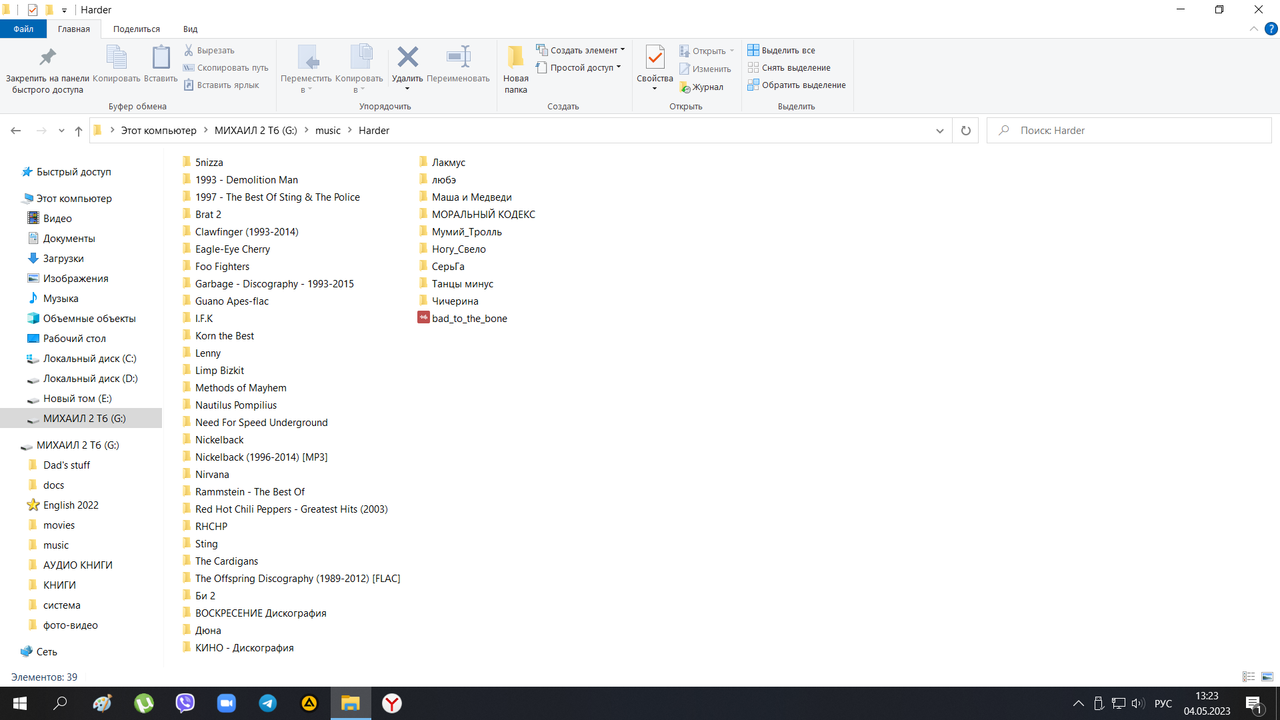
Task: Click the Move to (Переместить в) icon
Action: 307,57
